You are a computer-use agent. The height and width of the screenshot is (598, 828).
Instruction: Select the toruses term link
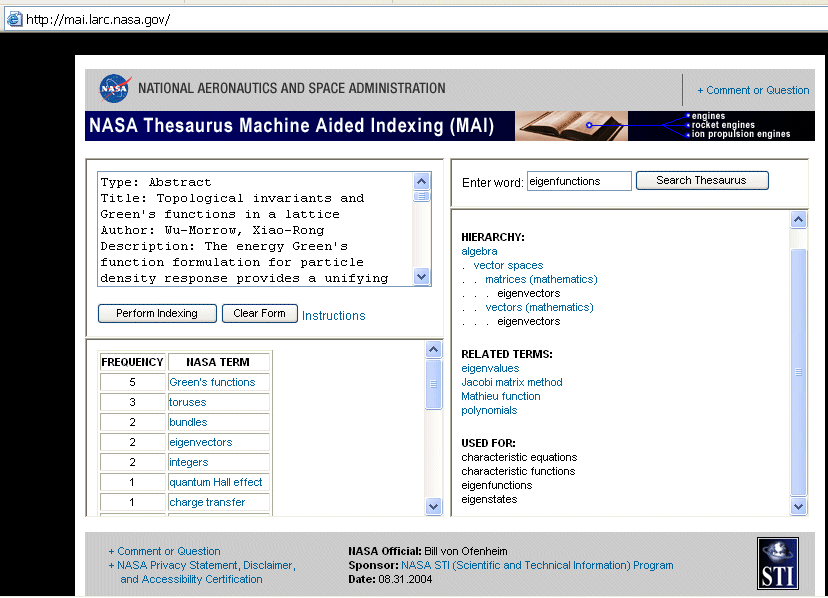click(x=188, y=402)
